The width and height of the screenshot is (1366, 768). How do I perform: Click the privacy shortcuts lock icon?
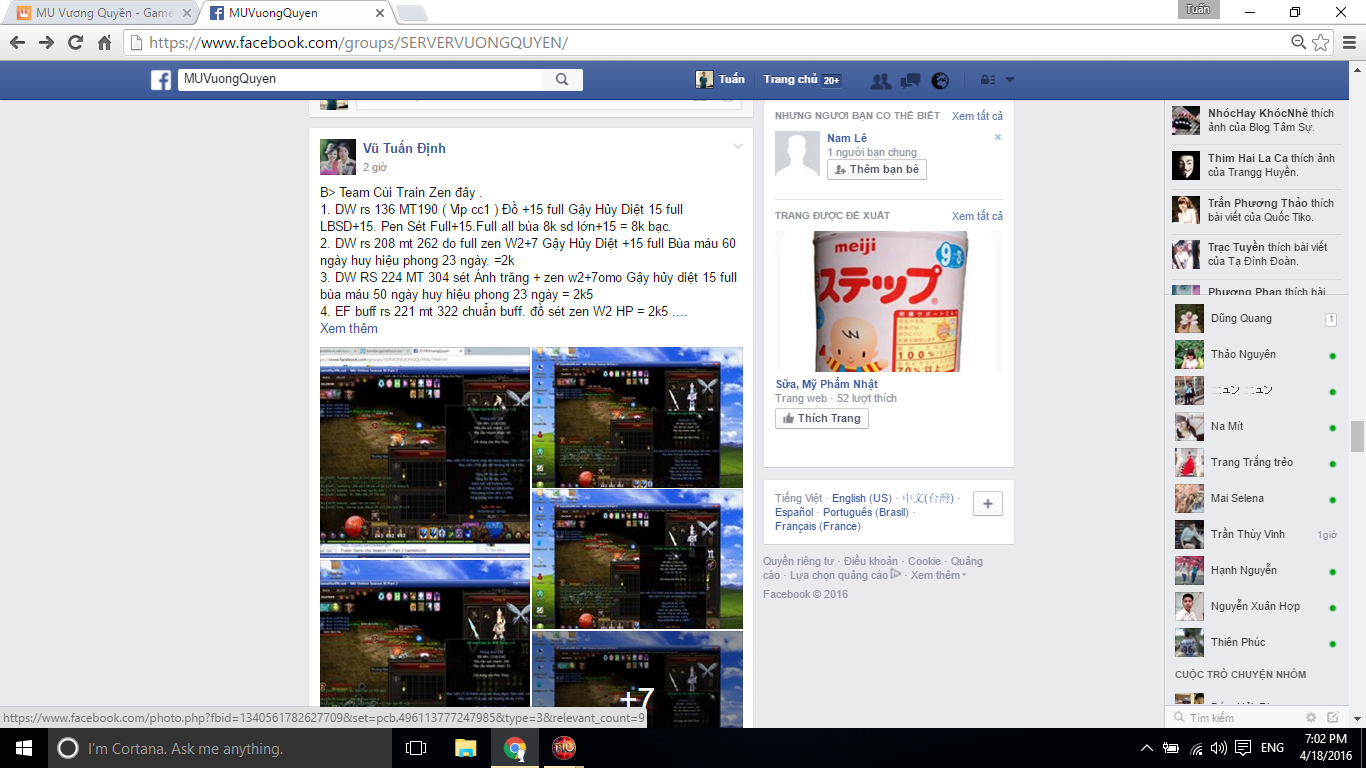point(987,80)
